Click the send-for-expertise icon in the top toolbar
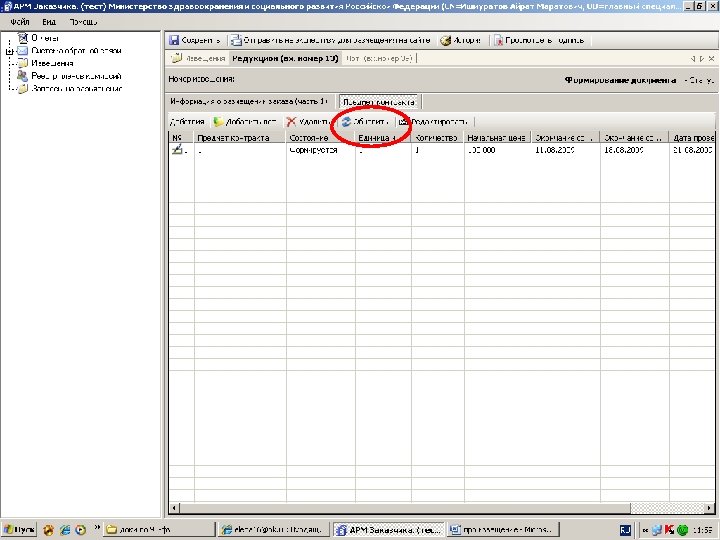 point(236,40)
